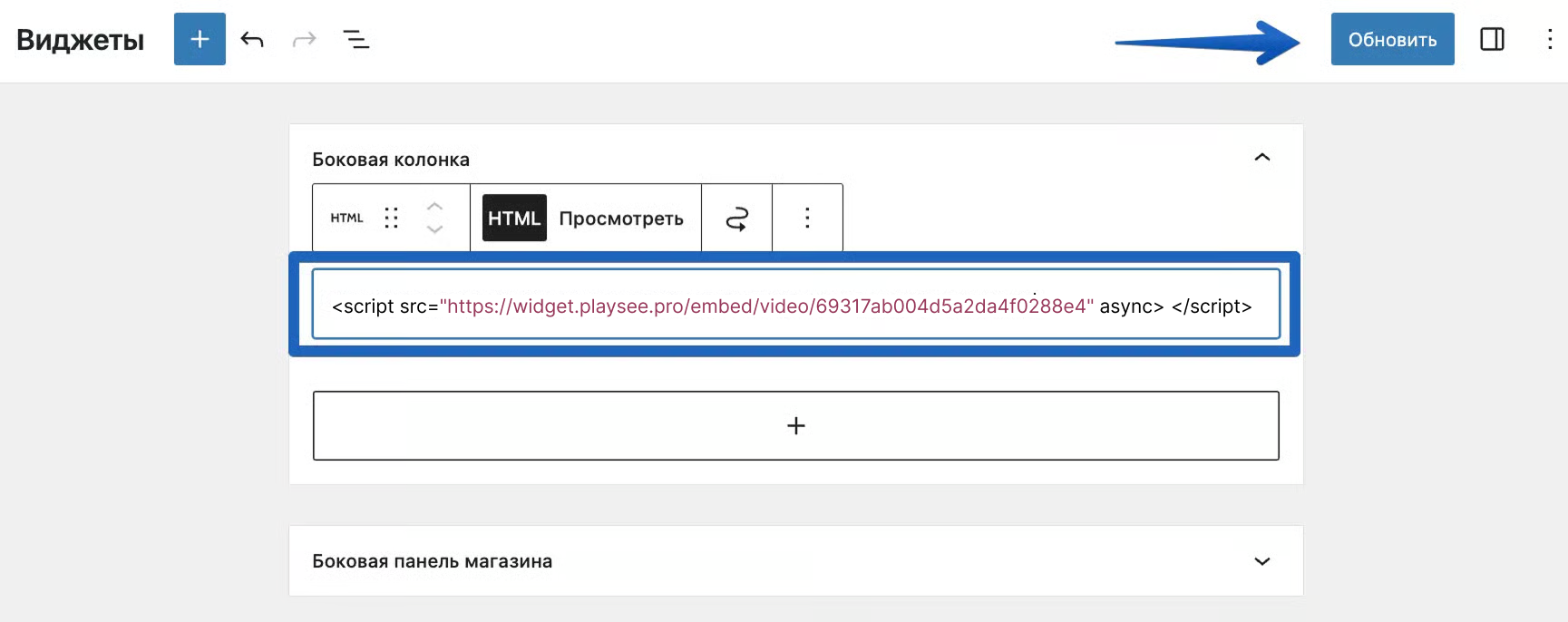Screen dimensions: 1568x622
Task: Move the HTML block up
Action: (434, 206)
